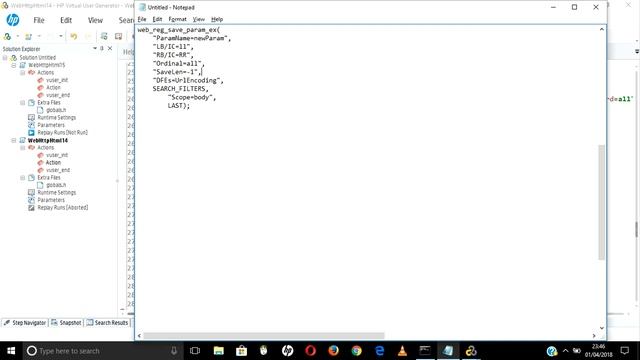Open Notepad File menu
Viewport: 640px width, 360px height.
point(142,19)
